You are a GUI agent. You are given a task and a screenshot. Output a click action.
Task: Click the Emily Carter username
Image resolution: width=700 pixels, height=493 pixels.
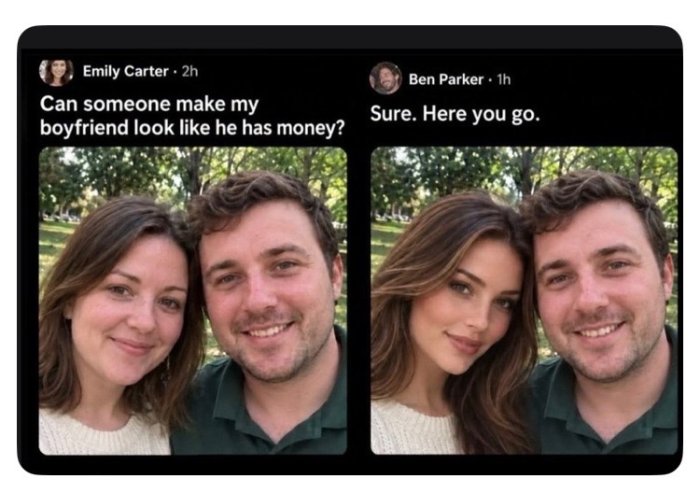[x=125, y=71]
